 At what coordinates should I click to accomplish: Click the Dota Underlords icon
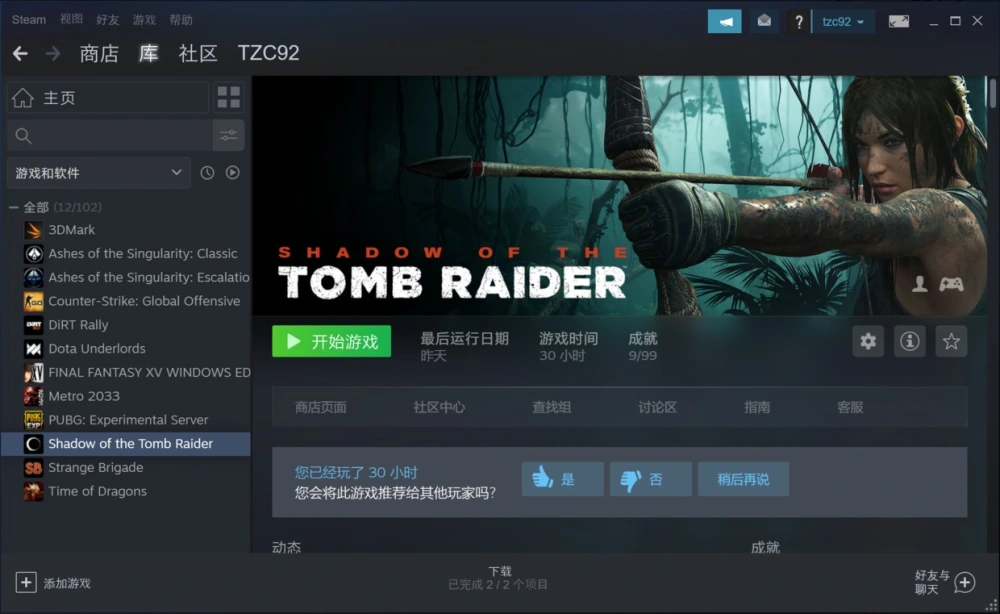click(x=33, y=349)
